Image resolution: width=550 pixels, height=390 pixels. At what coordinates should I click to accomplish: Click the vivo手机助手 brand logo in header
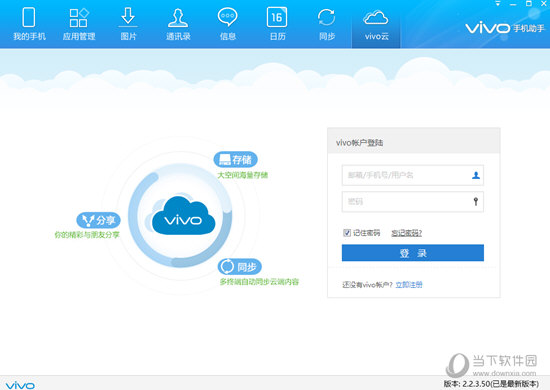point(505,28)
